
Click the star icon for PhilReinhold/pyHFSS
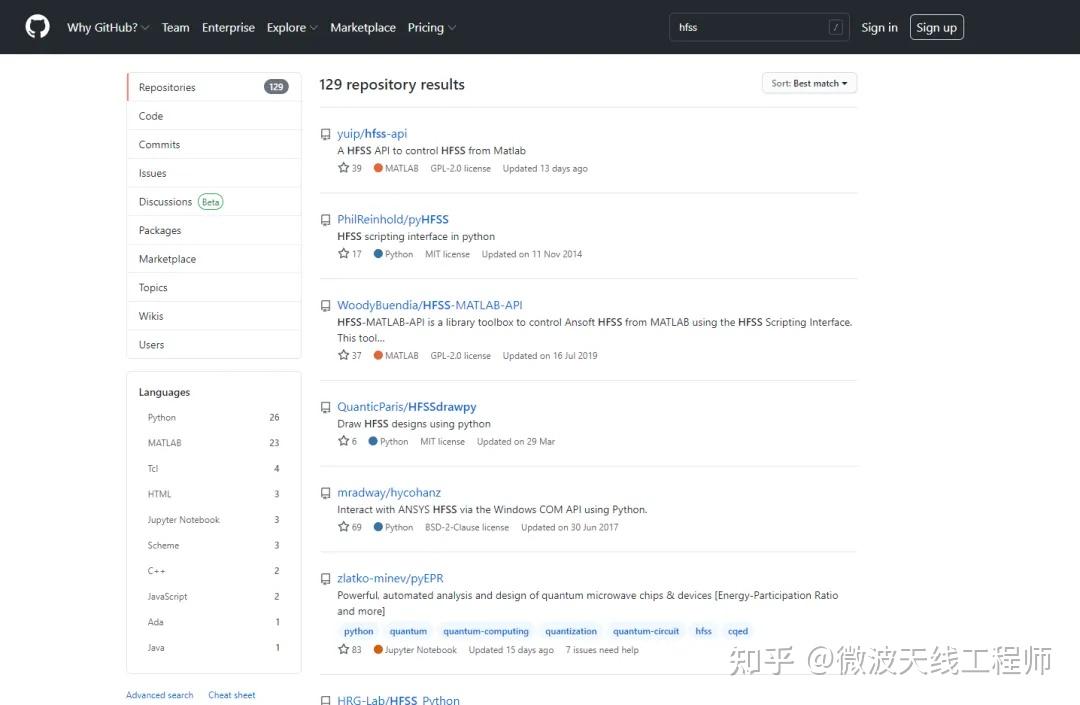(x=344, y=254)
